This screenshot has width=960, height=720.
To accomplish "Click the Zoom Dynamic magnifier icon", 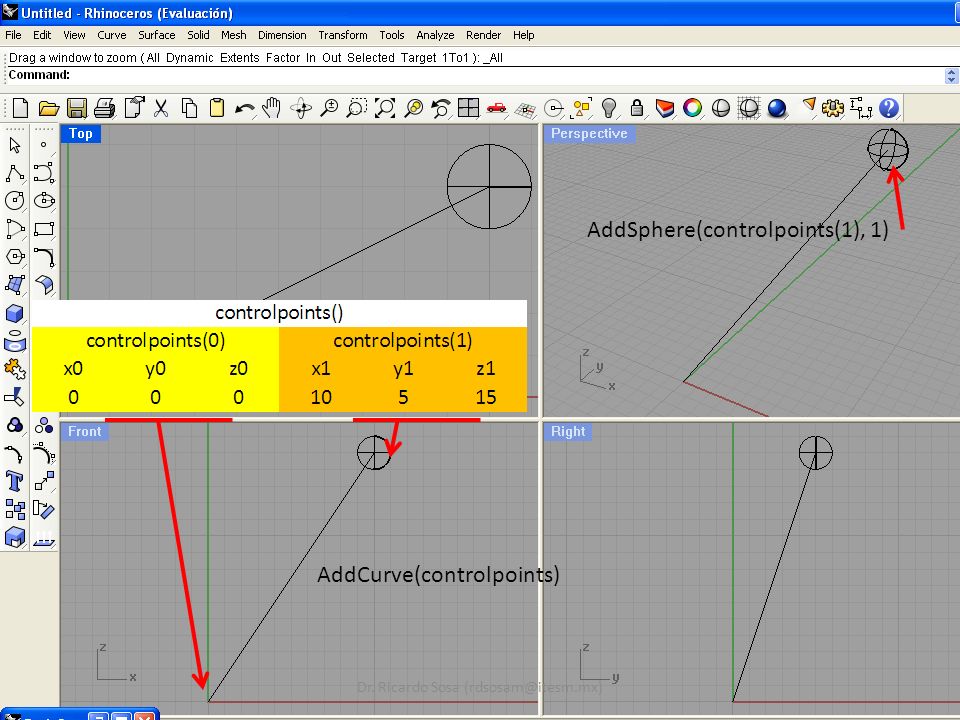I will 329,108.
